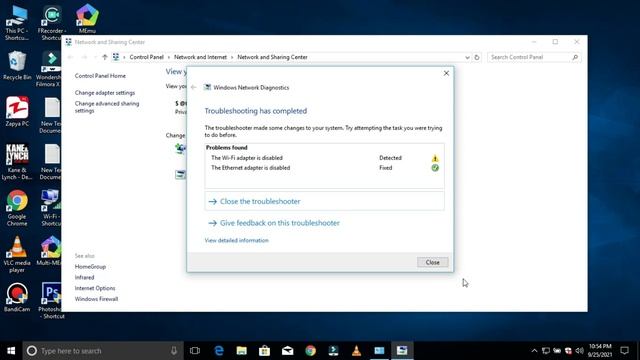Viewport: 640px width, 360px height.
Task: Click the Ethernet adapter fixed checkmark icon
Action: coord(435,168)
